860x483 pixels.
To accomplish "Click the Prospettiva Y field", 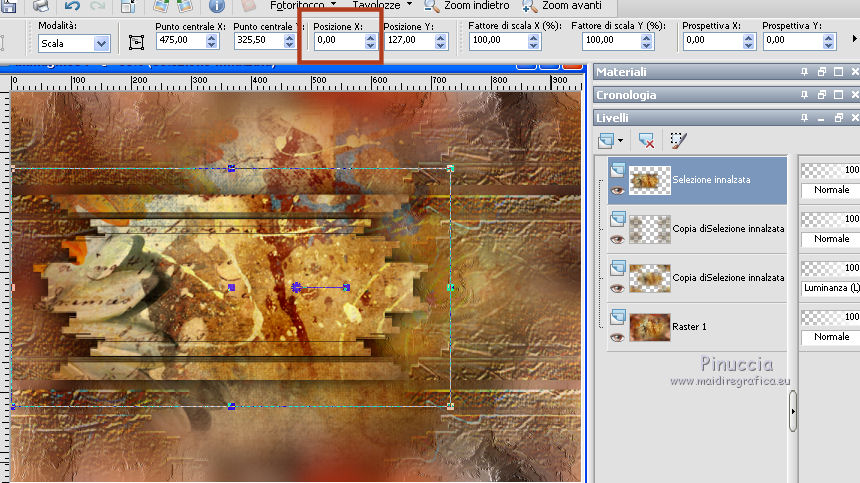I will click(x=793, y=41).
